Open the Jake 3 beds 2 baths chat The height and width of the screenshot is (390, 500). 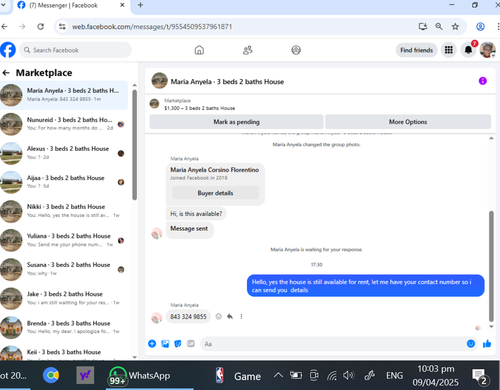(x=64, y=298)
